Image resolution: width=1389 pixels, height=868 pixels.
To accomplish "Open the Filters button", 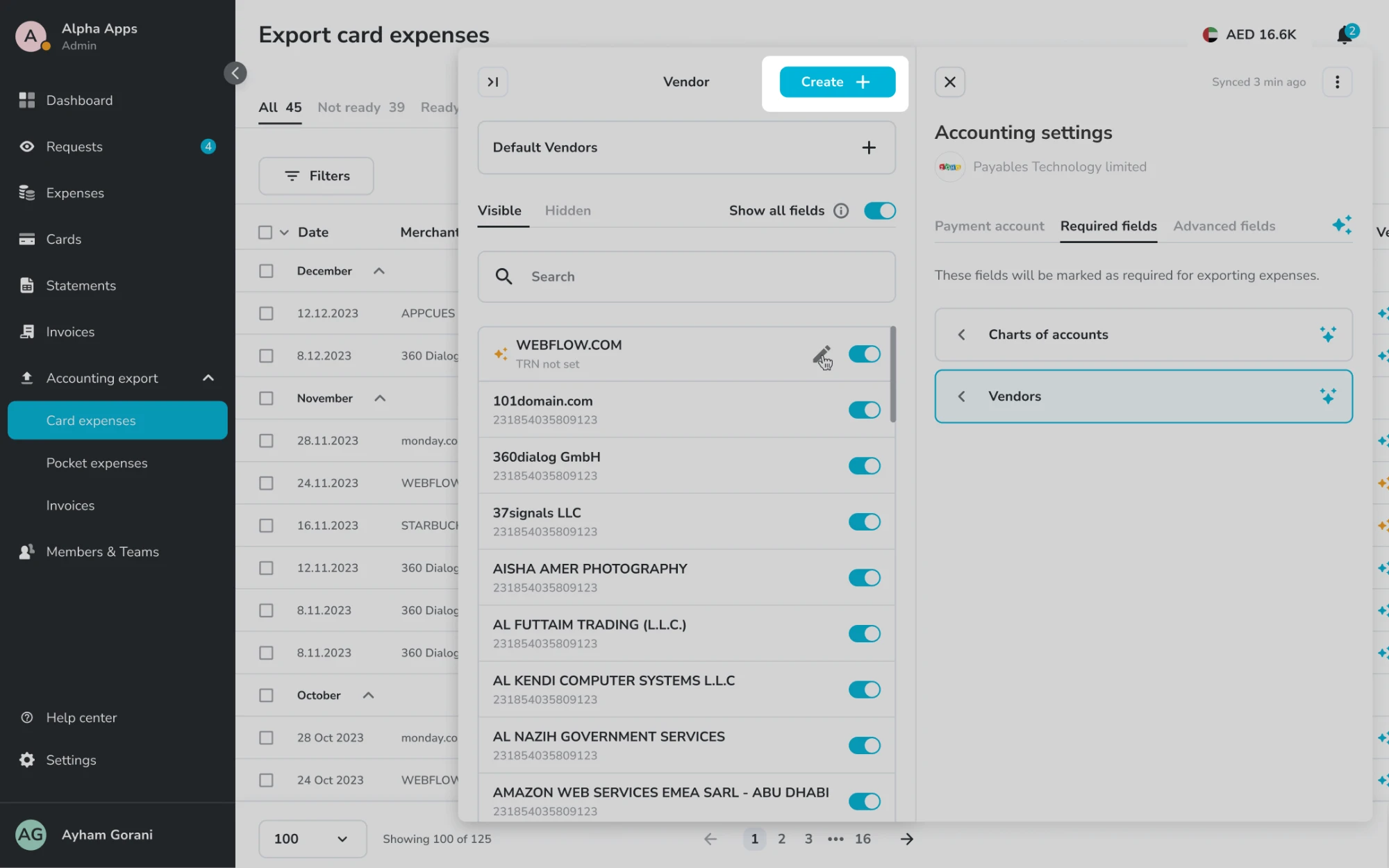I will click(x=316, y=176).
